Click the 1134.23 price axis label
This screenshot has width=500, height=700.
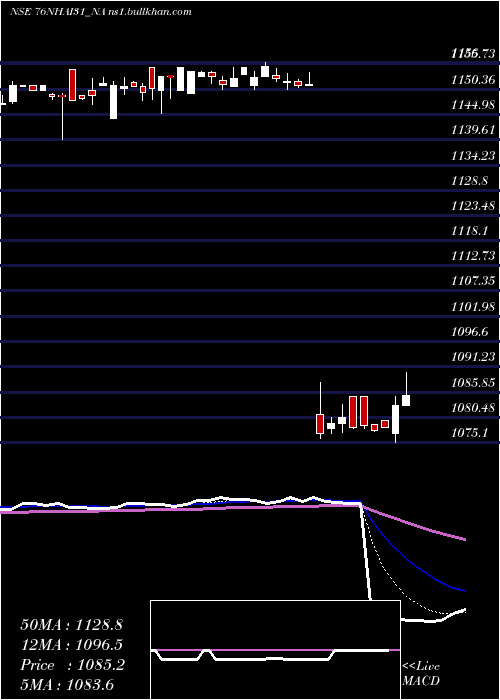coord(473,155)
